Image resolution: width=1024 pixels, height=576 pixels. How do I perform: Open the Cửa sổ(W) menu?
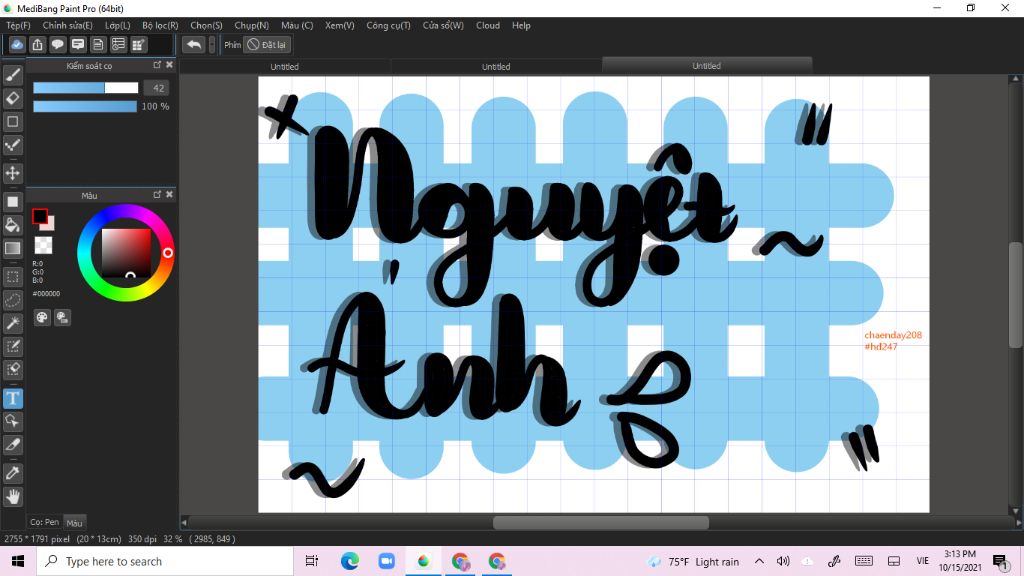click(x=443, y=25)
